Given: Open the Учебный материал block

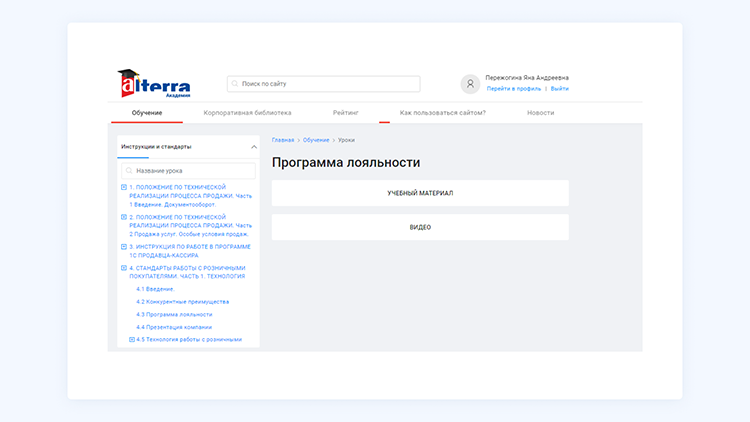Looking at the screenshot, I should pos(420,193).
